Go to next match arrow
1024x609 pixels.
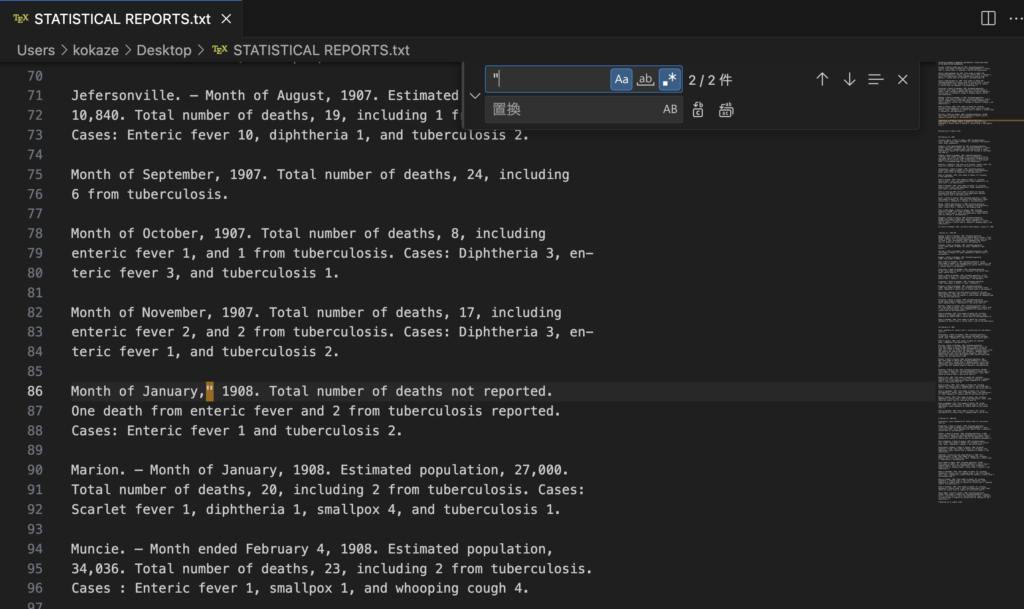click(x=849, y=79)
